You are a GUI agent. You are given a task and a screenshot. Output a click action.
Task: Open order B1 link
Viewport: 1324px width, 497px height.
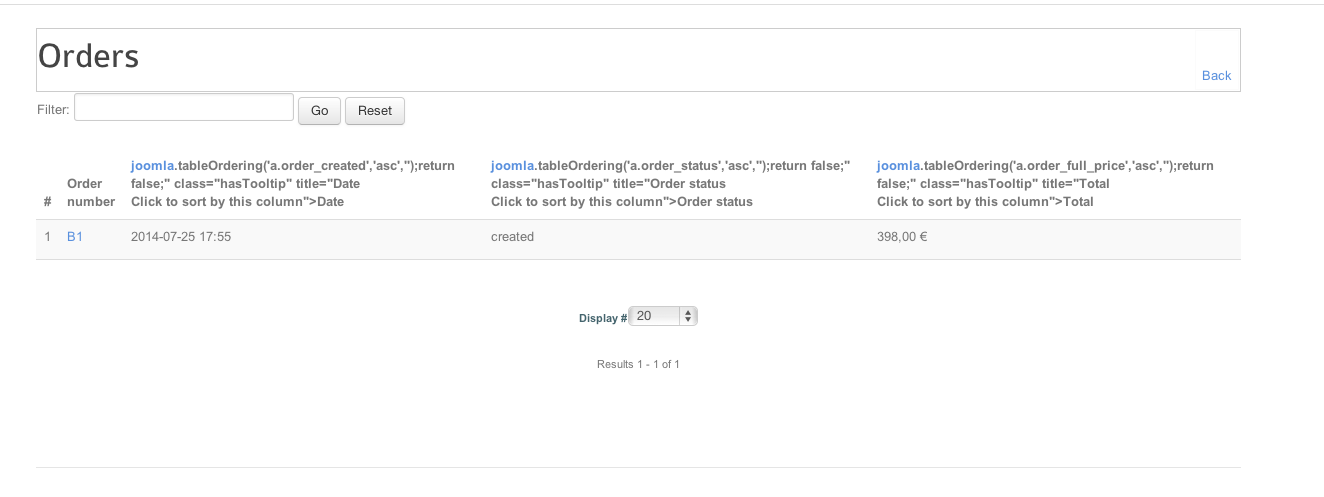tap(75, 237)
